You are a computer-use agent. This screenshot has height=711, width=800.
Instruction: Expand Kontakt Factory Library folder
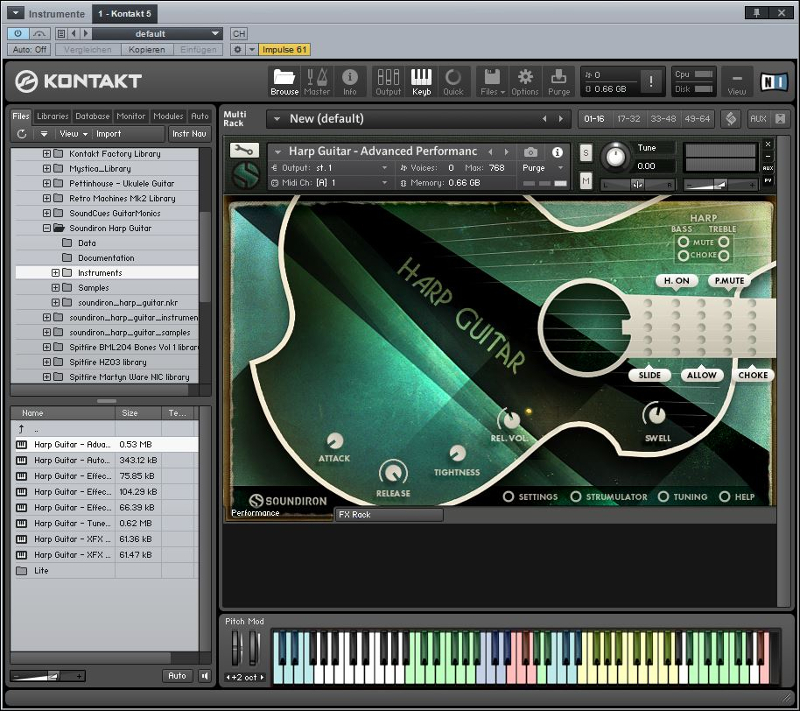tap(47, 154)
